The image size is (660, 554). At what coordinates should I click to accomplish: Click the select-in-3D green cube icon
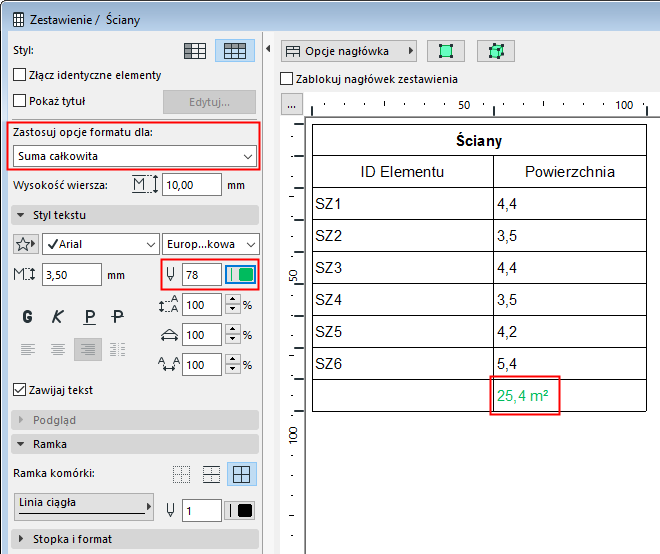[496, 51]
